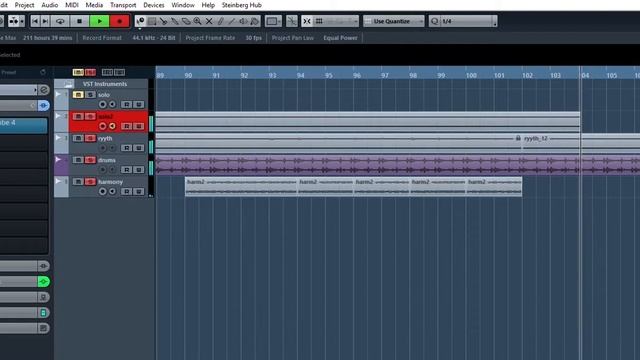The height and width of the screenshot is (360, 640).
Task: Select the Split scissors tool
Action: (163, 21)
